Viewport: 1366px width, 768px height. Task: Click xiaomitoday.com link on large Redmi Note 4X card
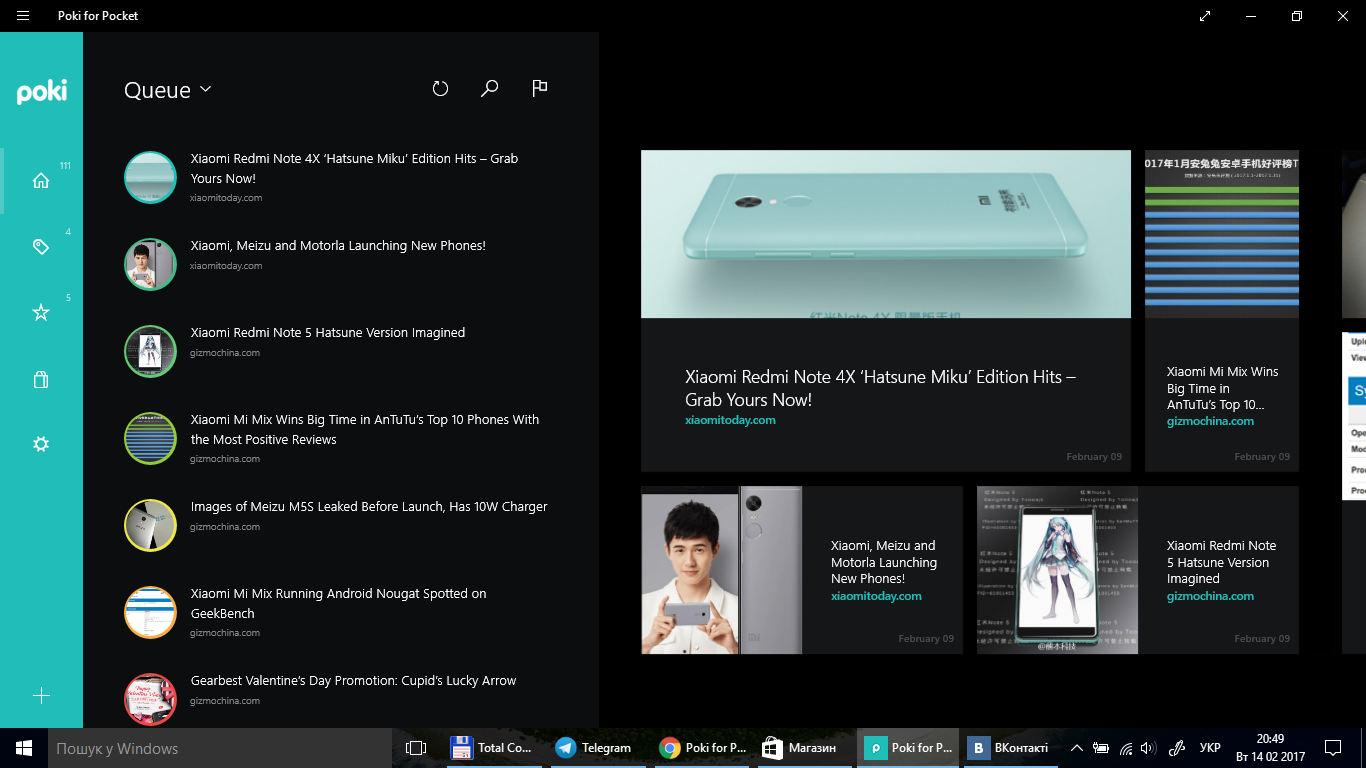(x=730, y=420)
